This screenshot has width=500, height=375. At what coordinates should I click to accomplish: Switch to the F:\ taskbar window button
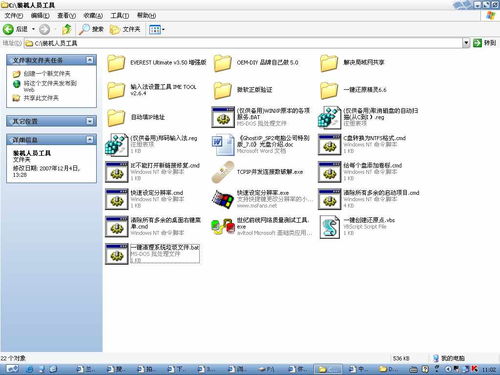pos(268,369)
